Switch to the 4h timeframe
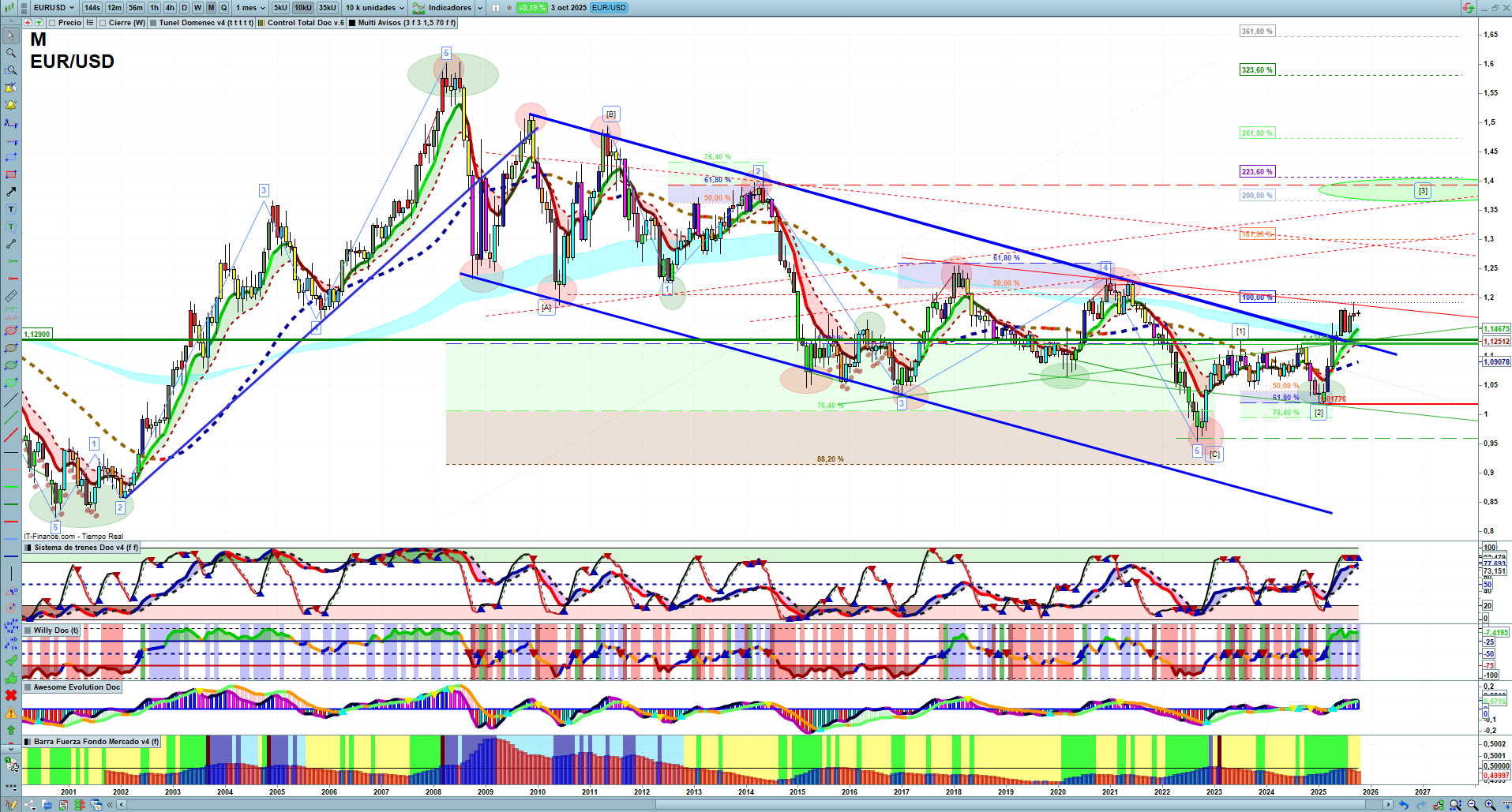Viewport: 1512px width, 812px height. point(170,8)
